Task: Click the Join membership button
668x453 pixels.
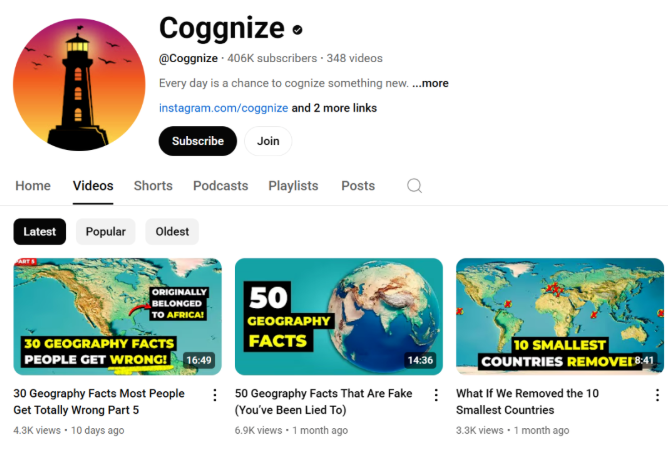Action: point(268,141)
